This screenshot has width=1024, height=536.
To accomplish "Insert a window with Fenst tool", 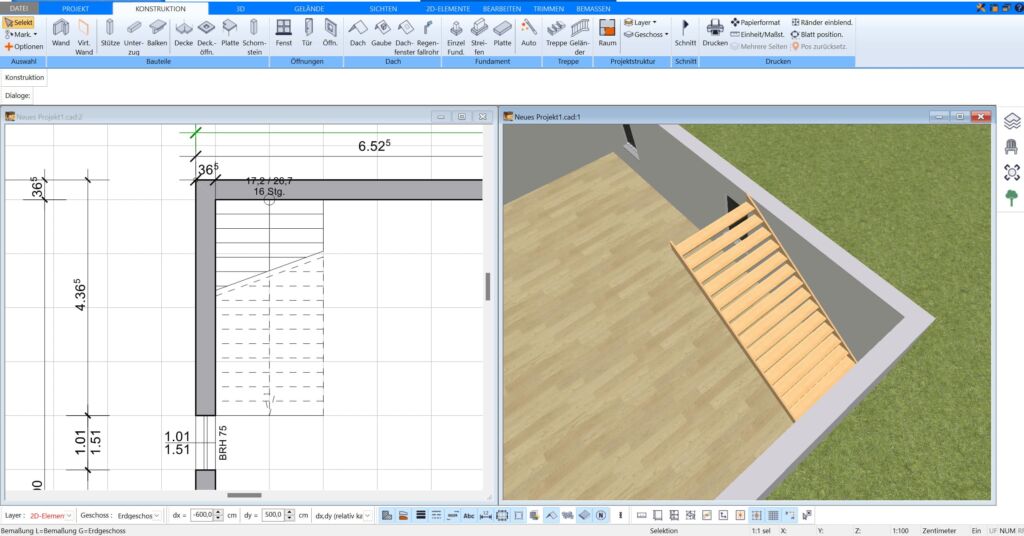I will [x=283, y=33].
